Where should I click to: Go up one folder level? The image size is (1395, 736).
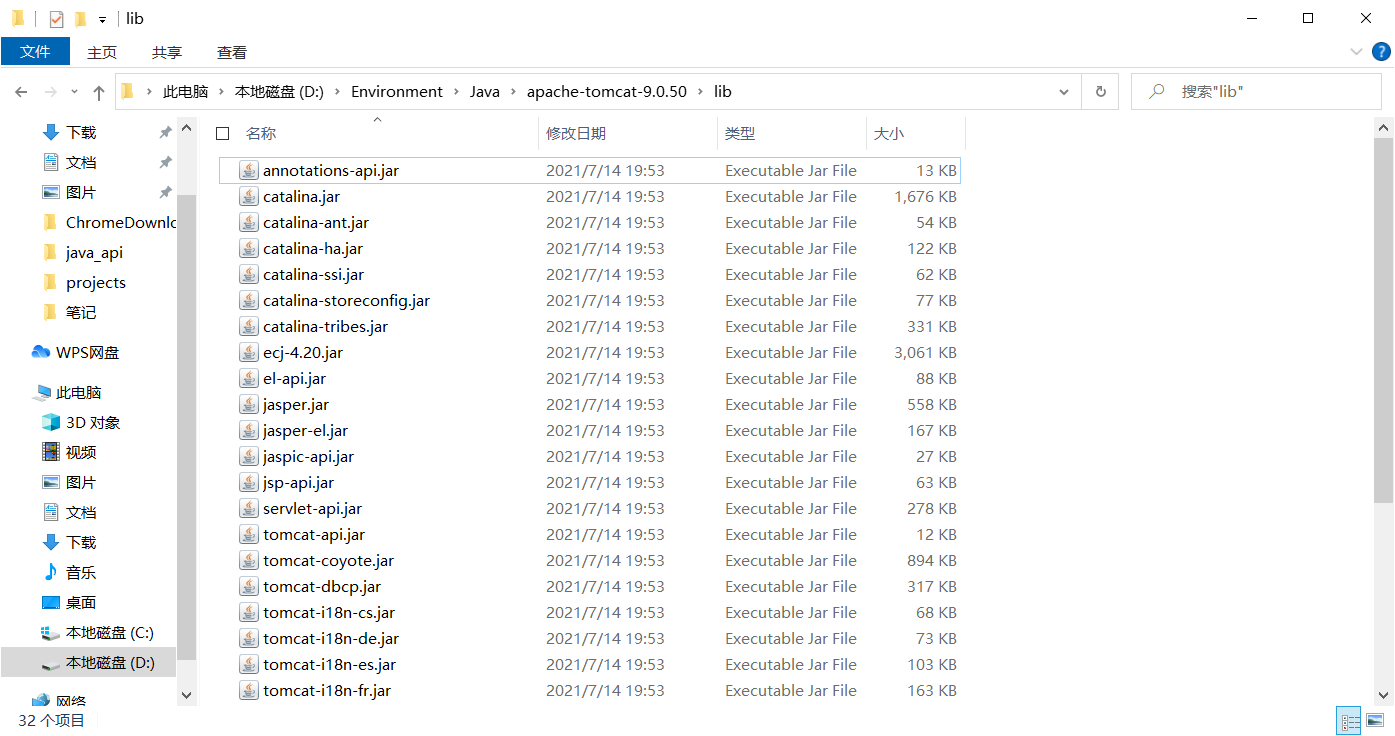tap(98, 91)
